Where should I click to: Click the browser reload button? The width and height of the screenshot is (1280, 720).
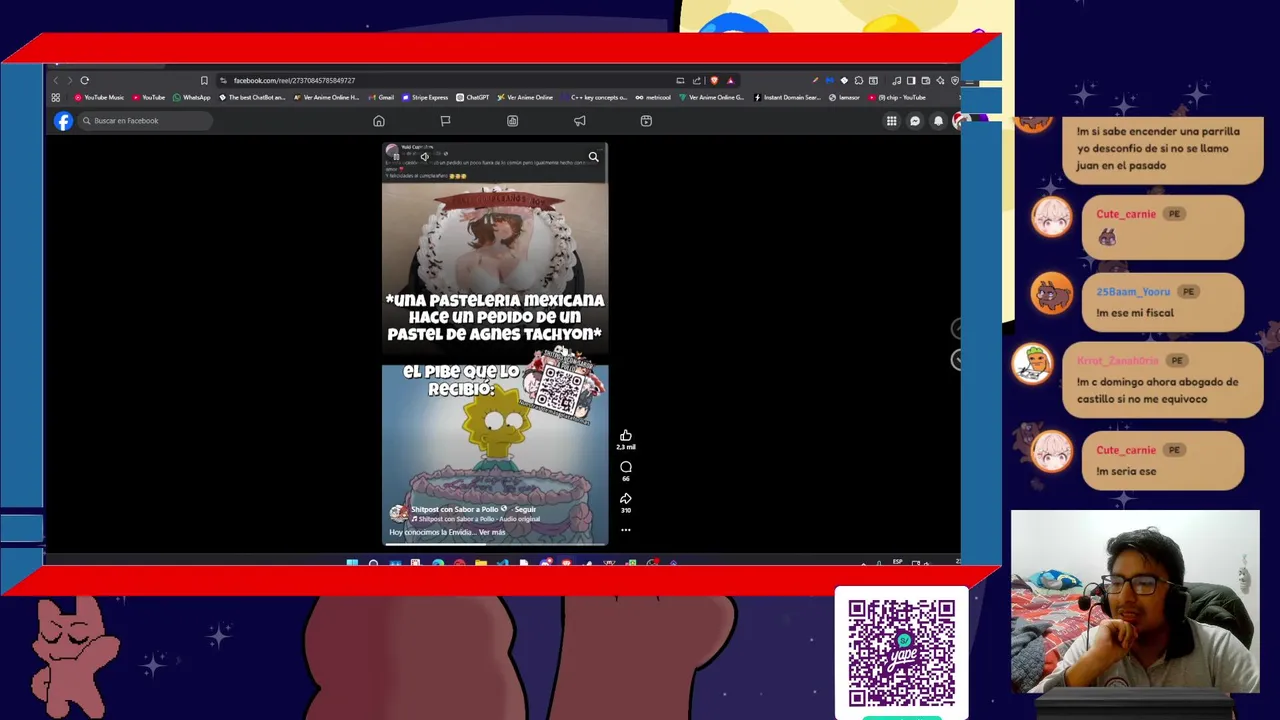tap(85, 80)
